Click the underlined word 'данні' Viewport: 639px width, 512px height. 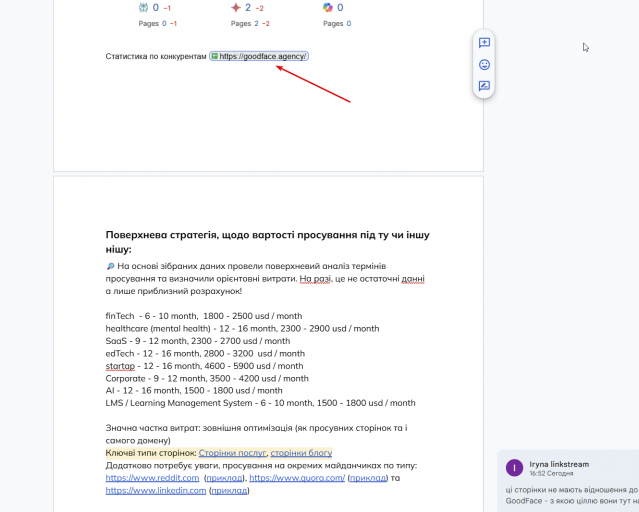tap(413, 279)
